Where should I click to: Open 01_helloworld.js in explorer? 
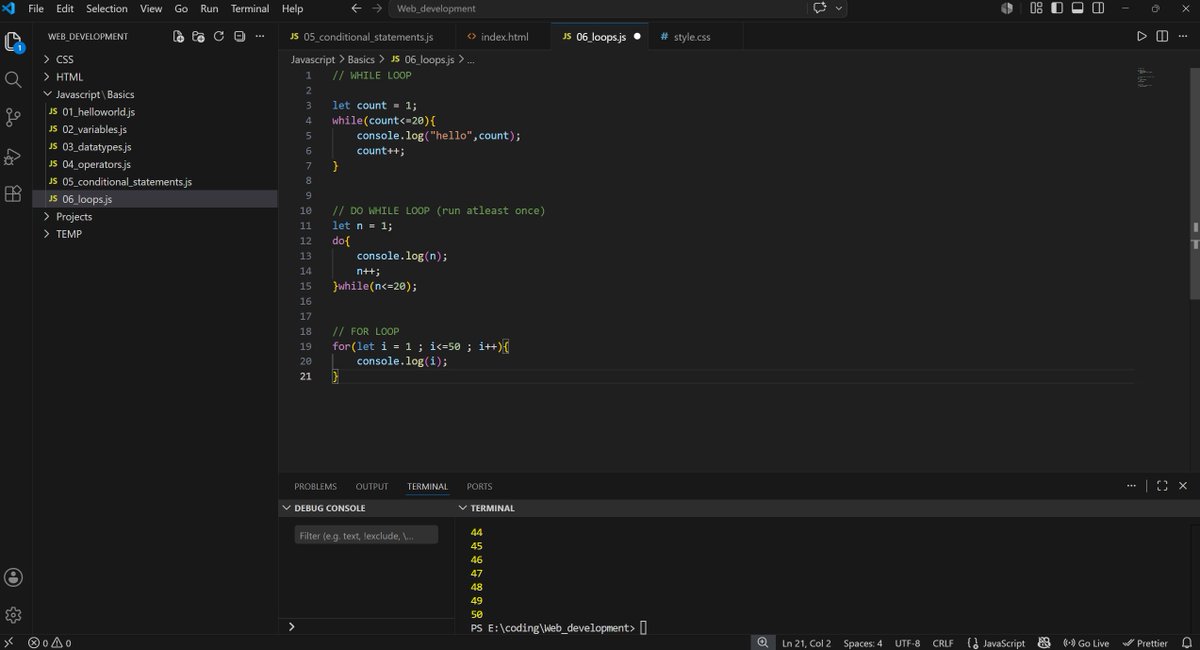[98, 111]
